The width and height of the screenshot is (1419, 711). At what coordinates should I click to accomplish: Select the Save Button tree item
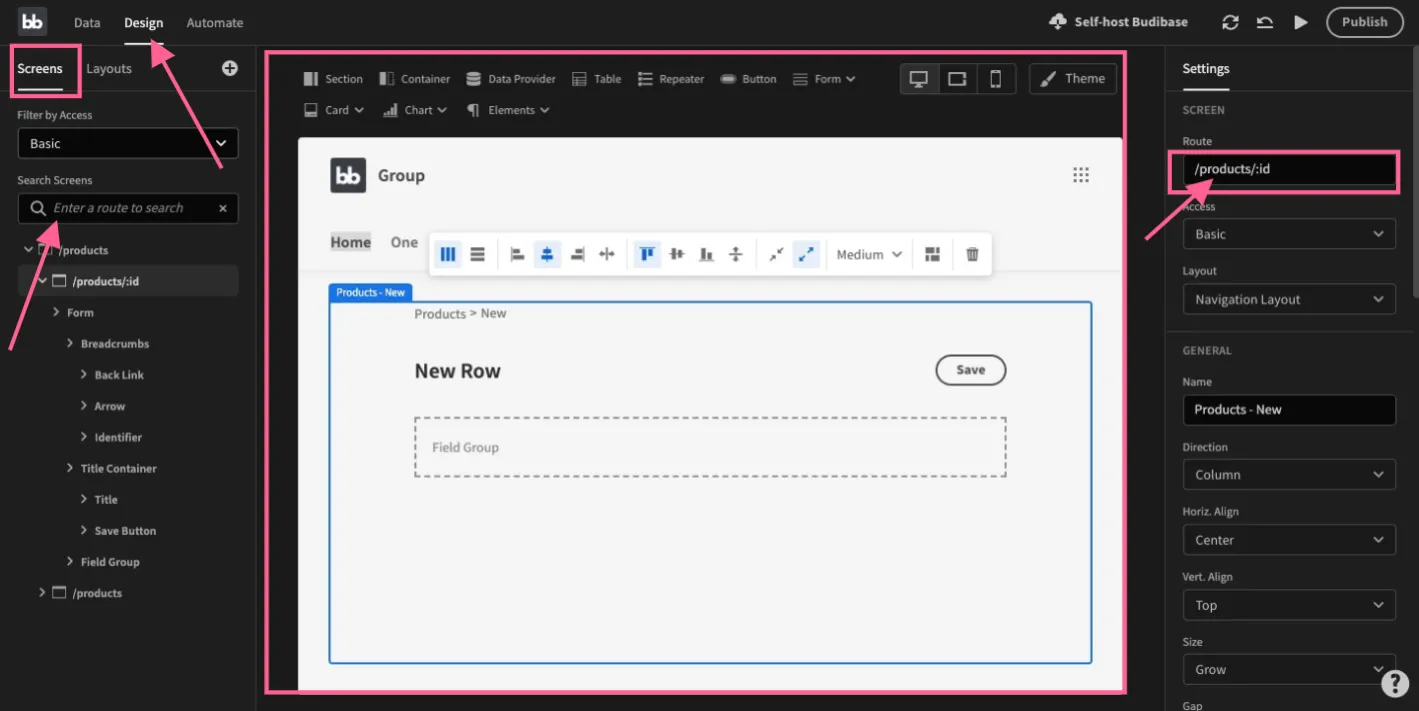(125, 531)
